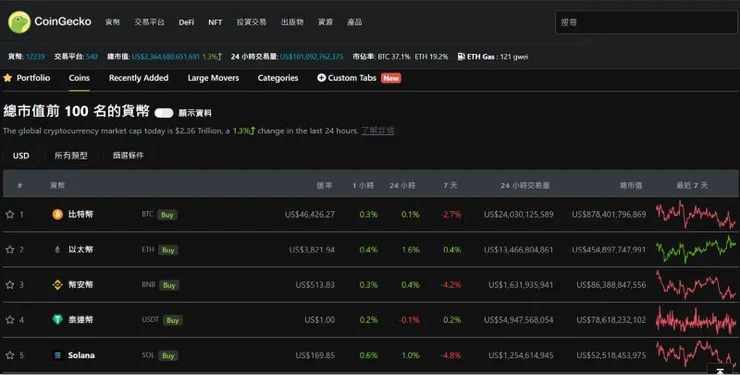Open the 幣安幣 coin name link
Screen dimensions: 740x375
pyautogui.click(x=81, y=285)
